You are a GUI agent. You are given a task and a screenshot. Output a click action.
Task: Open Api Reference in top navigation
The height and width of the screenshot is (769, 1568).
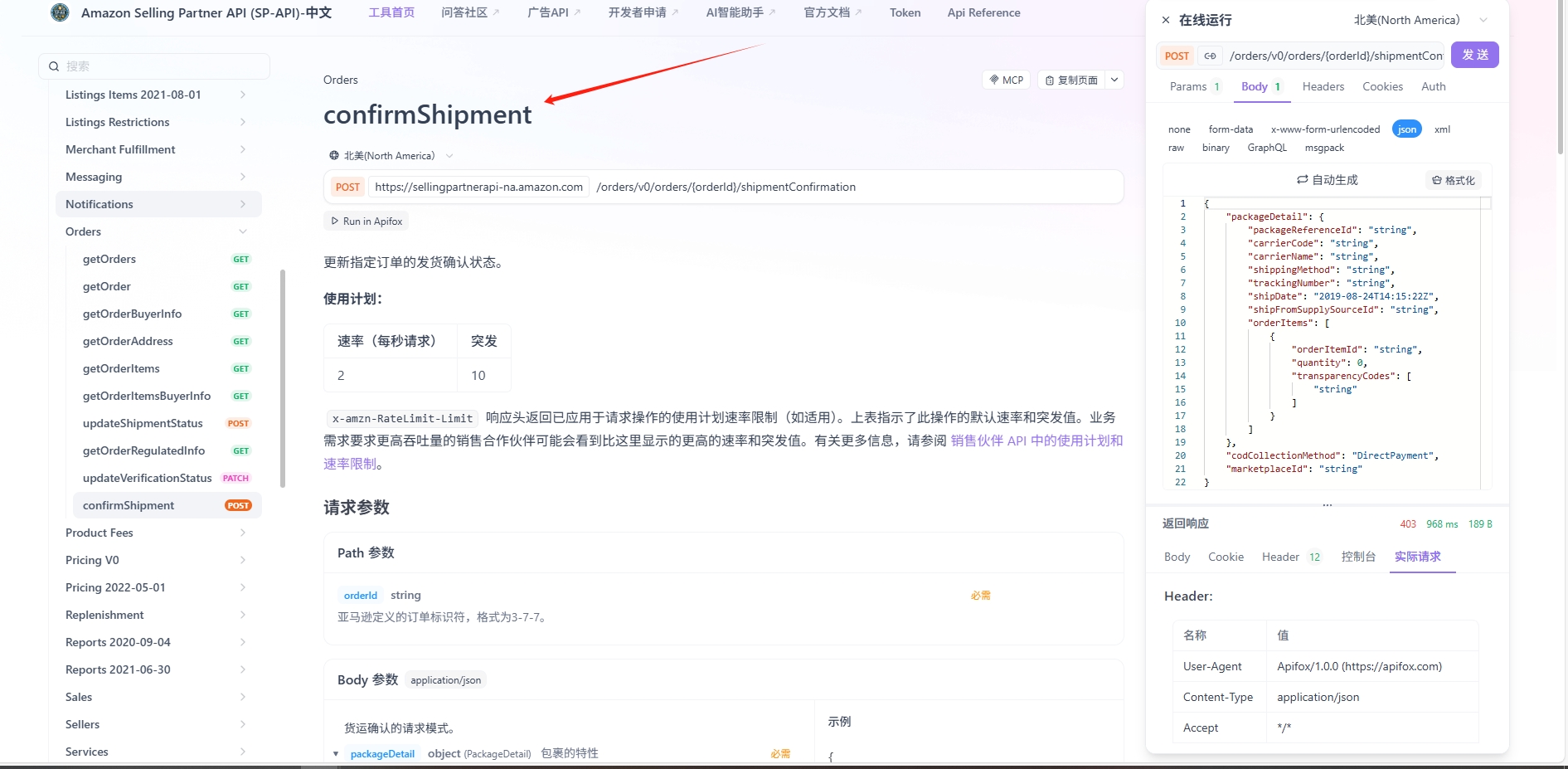pos(983,12)
